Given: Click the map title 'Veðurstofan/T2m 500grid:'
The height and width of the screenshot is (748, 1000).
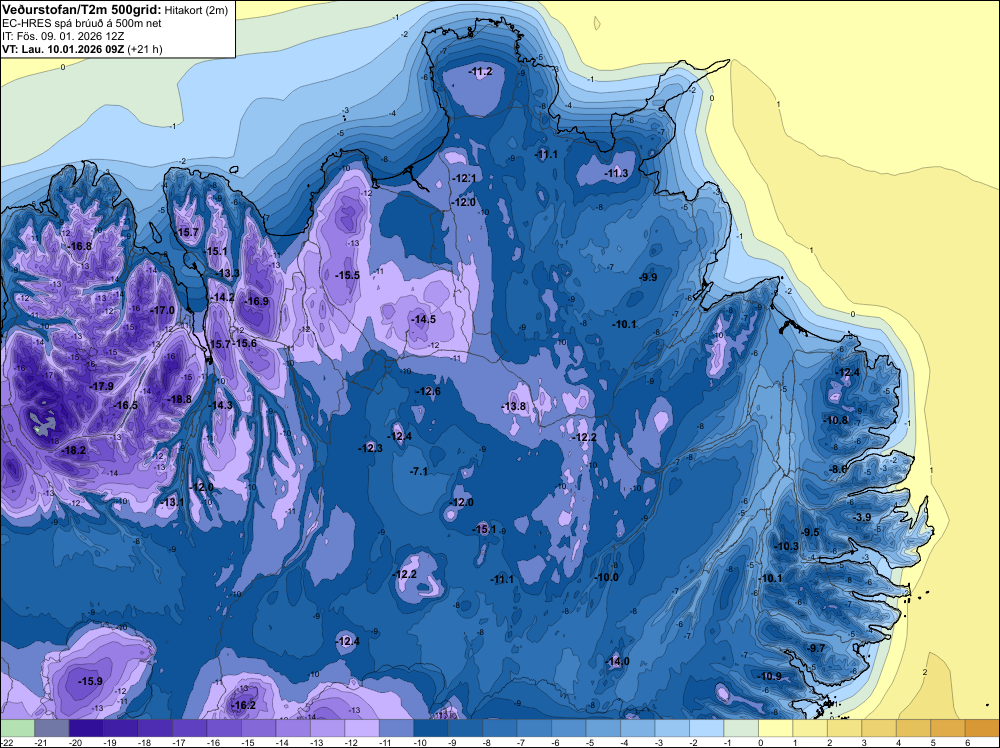Looking at the screenshot, I should tap(82, 10).
